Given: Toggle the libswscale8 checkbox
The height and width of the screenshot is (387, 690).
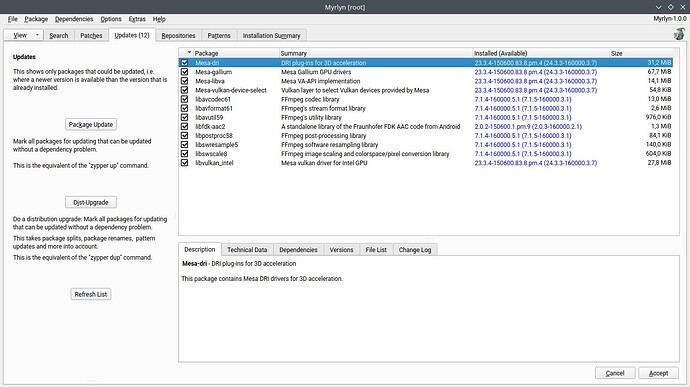Looking at the screenshot, I should [184, 154].
